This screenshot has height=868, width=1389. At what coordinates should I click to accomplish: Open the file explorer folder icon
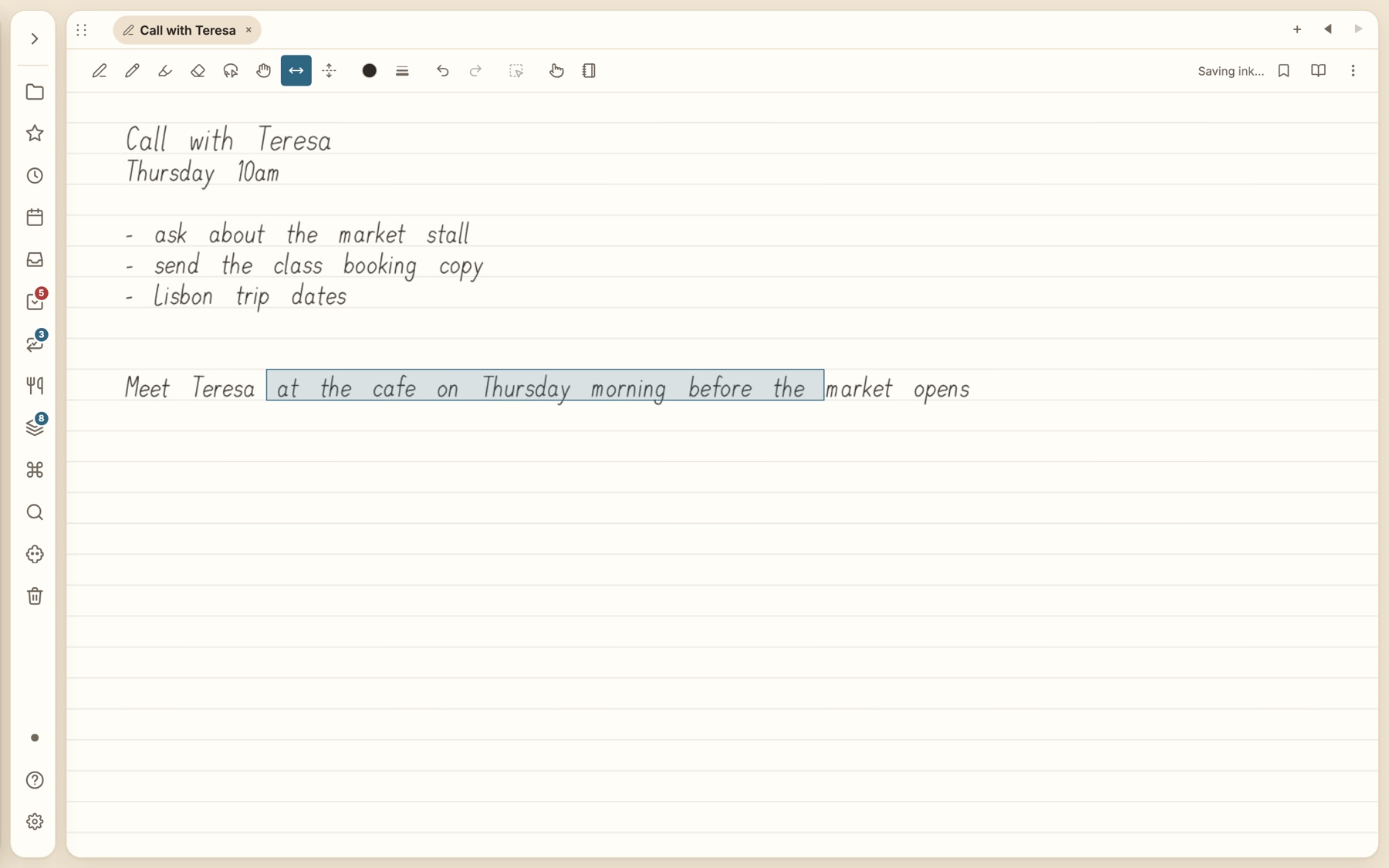point(35,92)
